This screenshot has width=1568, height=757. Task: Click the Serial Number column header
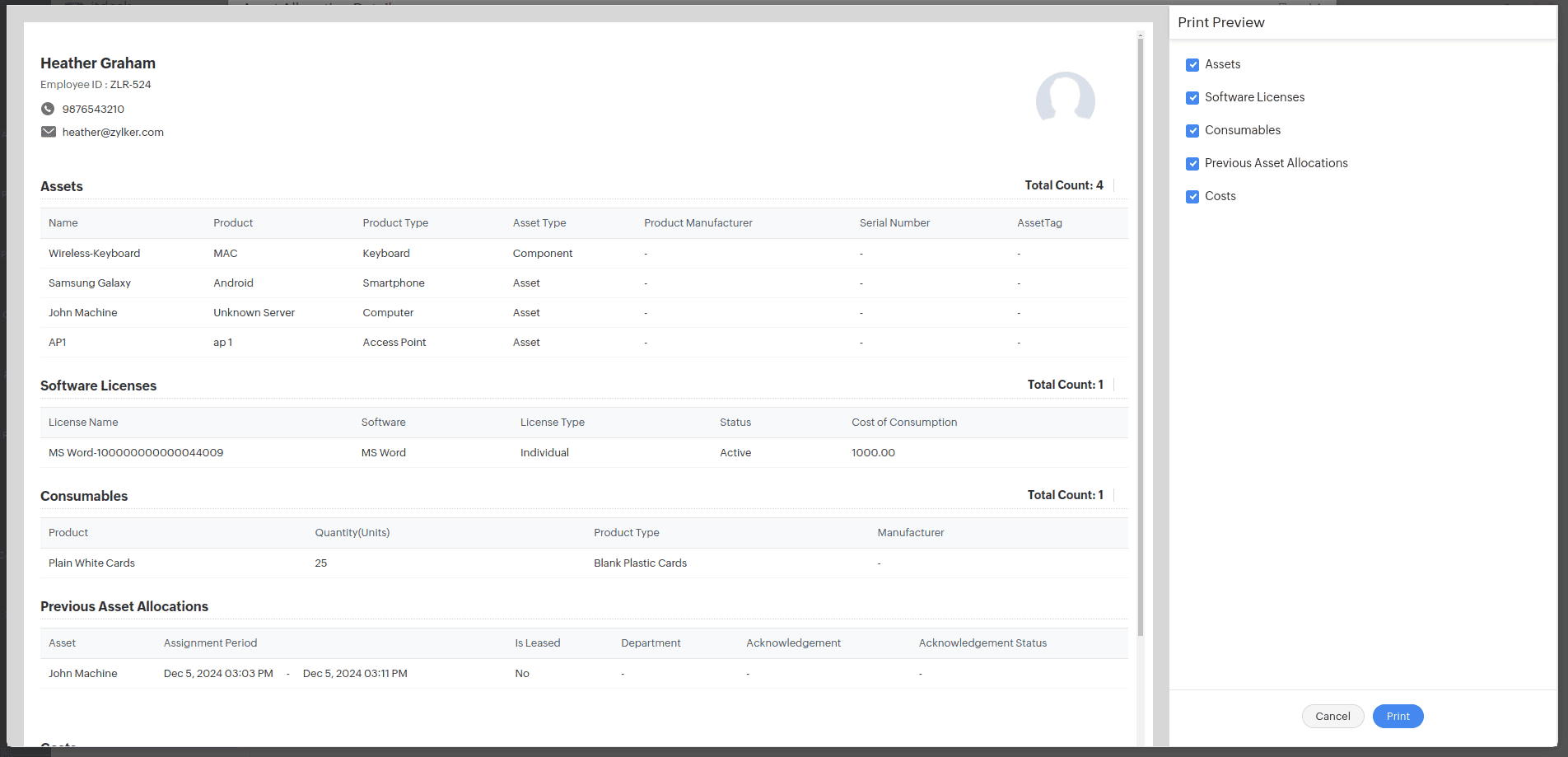(x=894, y=223)
